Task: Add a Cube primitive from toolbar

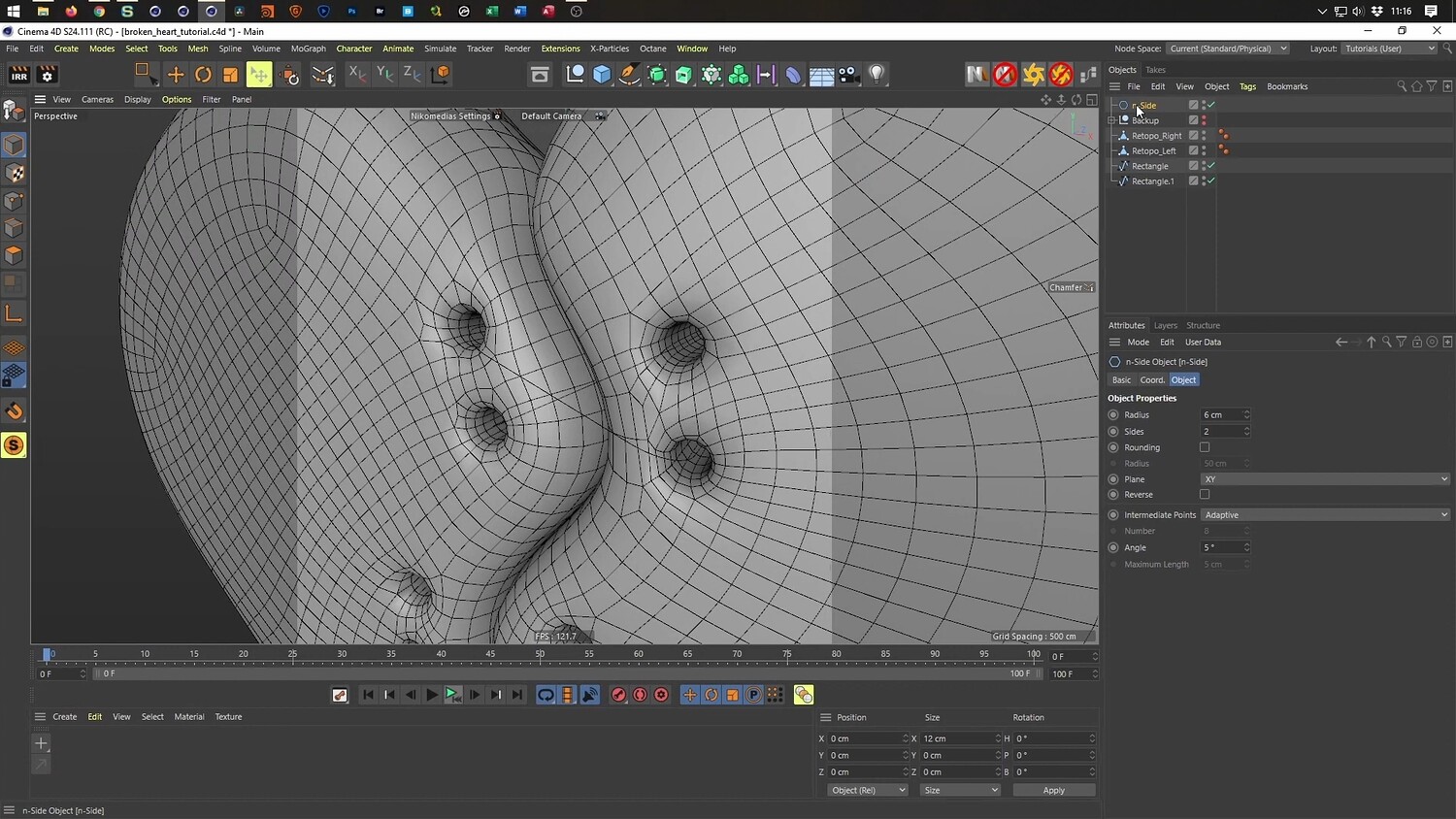Action: click(x=602, y=75)
